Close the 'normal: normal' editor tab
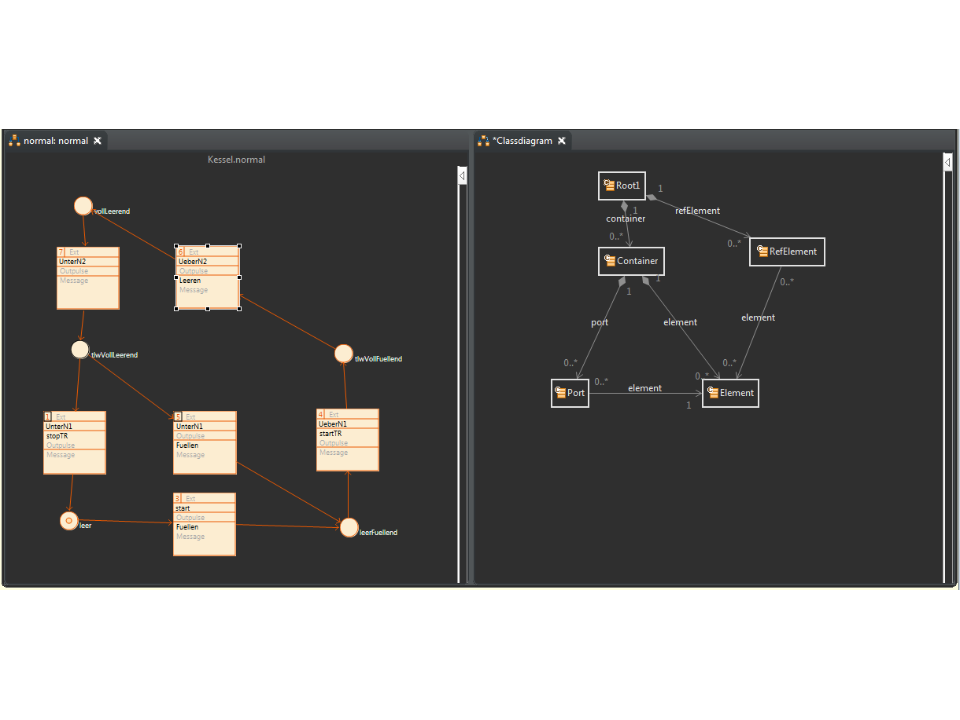The image size is (960, 720). click(x=97, y=141)
